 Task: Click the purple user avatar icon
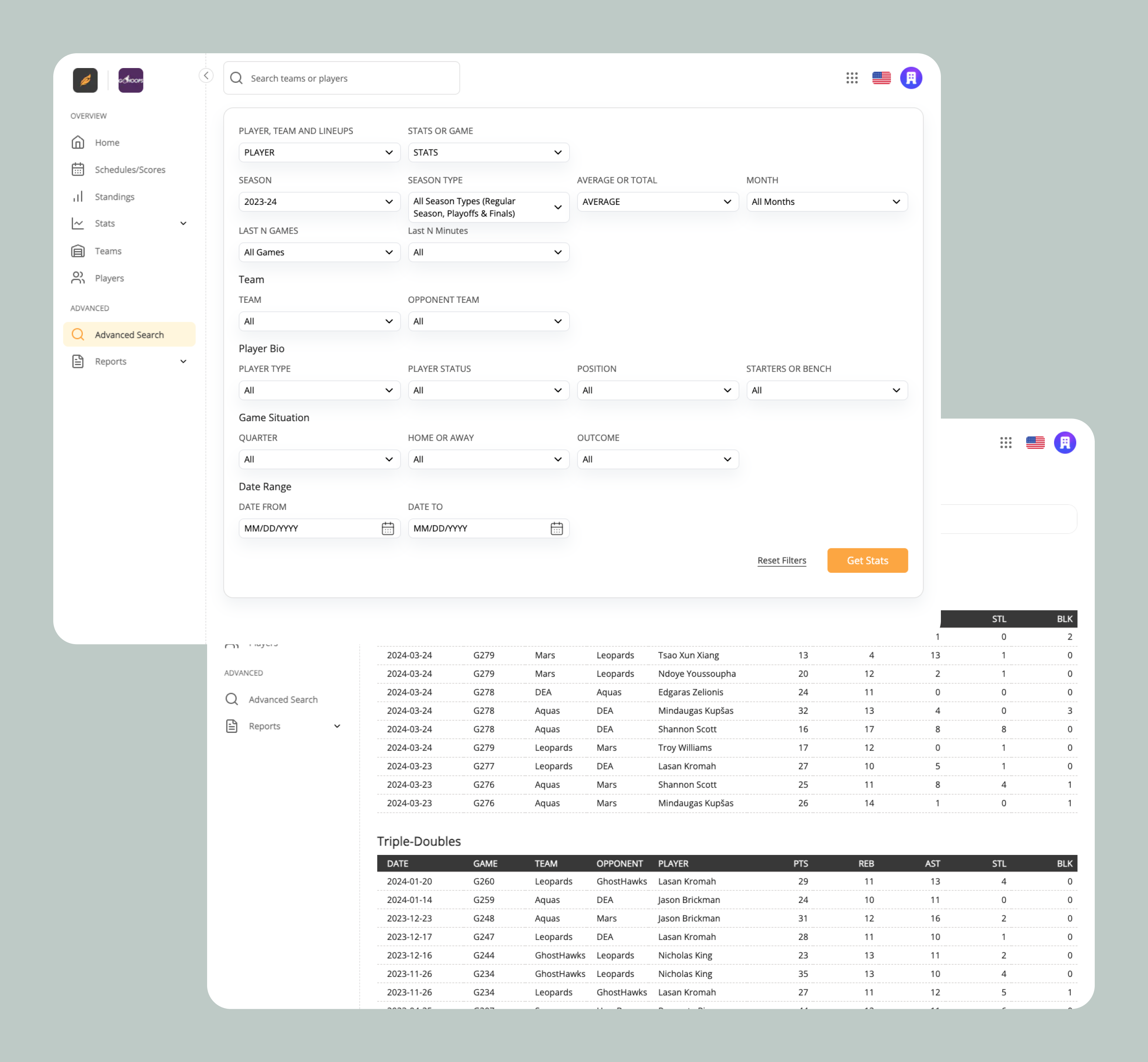tap(911, 78)
